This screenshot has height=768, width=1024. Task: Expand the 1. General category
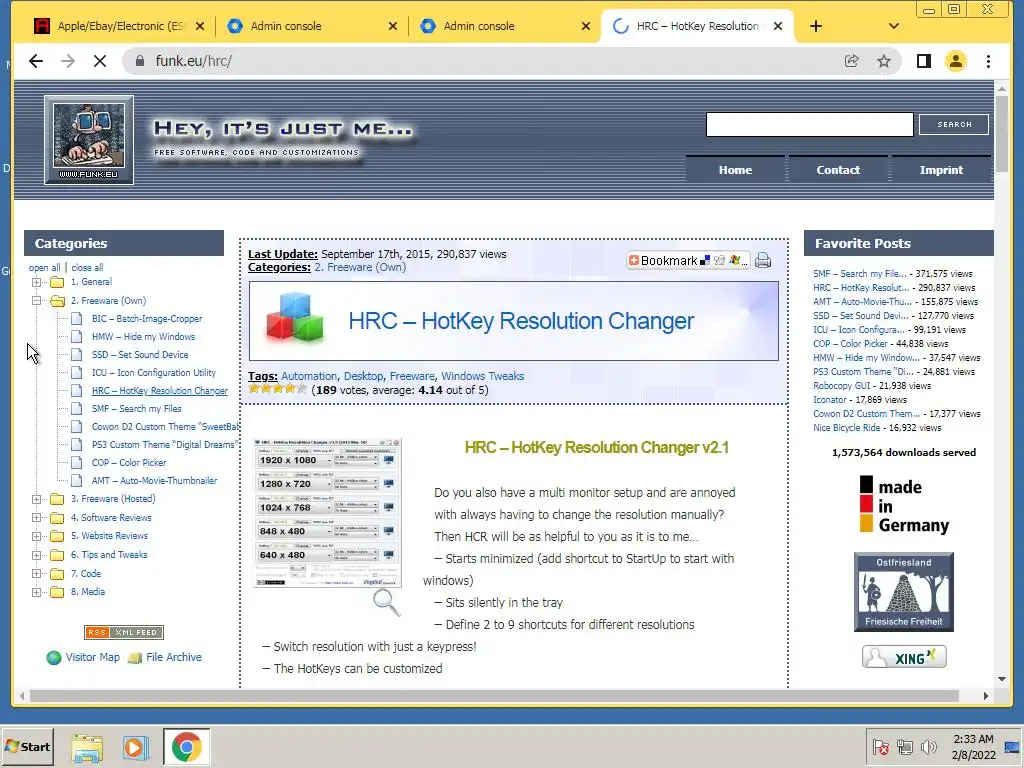[x=37, y=282]
